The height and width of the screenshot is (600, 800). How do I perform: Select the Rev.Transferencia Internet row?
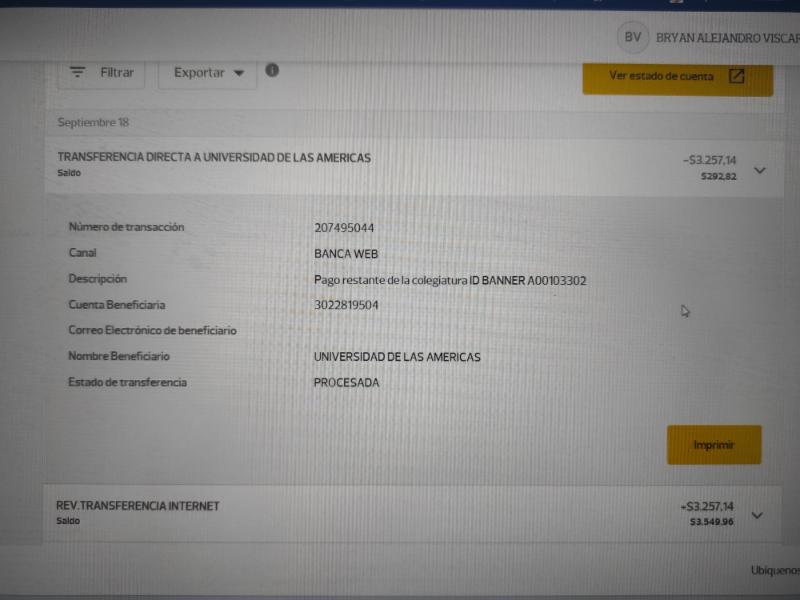click(x=412, y=513)
